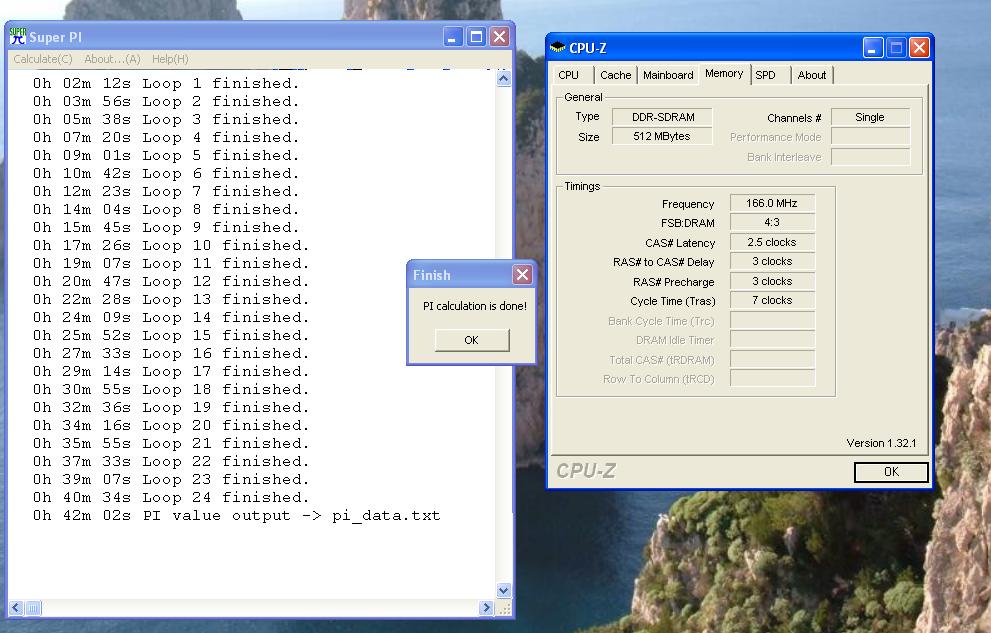The height and width of the screenshot is (633, 991).
Task: Click the empty DRAM Idle Timer field
Action: pyautogui.click(x=772, y=340)
